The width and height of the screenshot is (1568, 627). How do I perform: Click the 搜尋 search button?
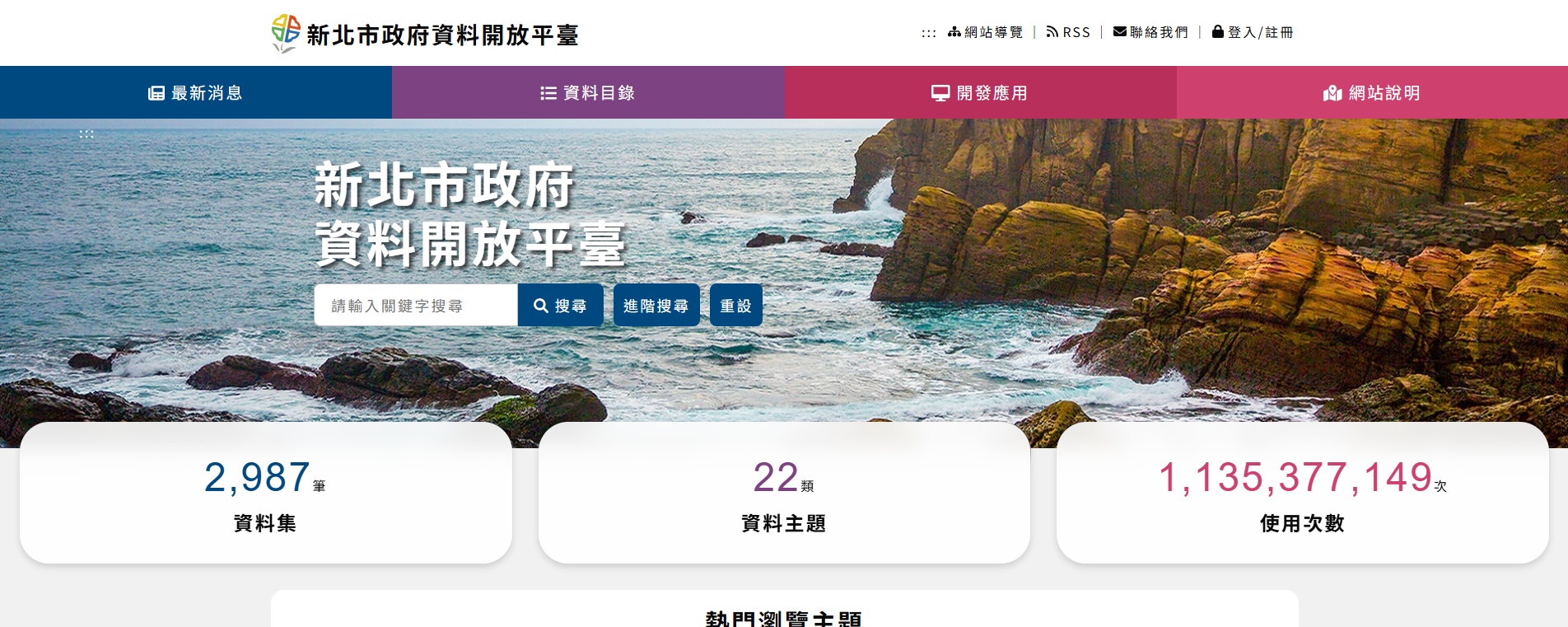561,306
